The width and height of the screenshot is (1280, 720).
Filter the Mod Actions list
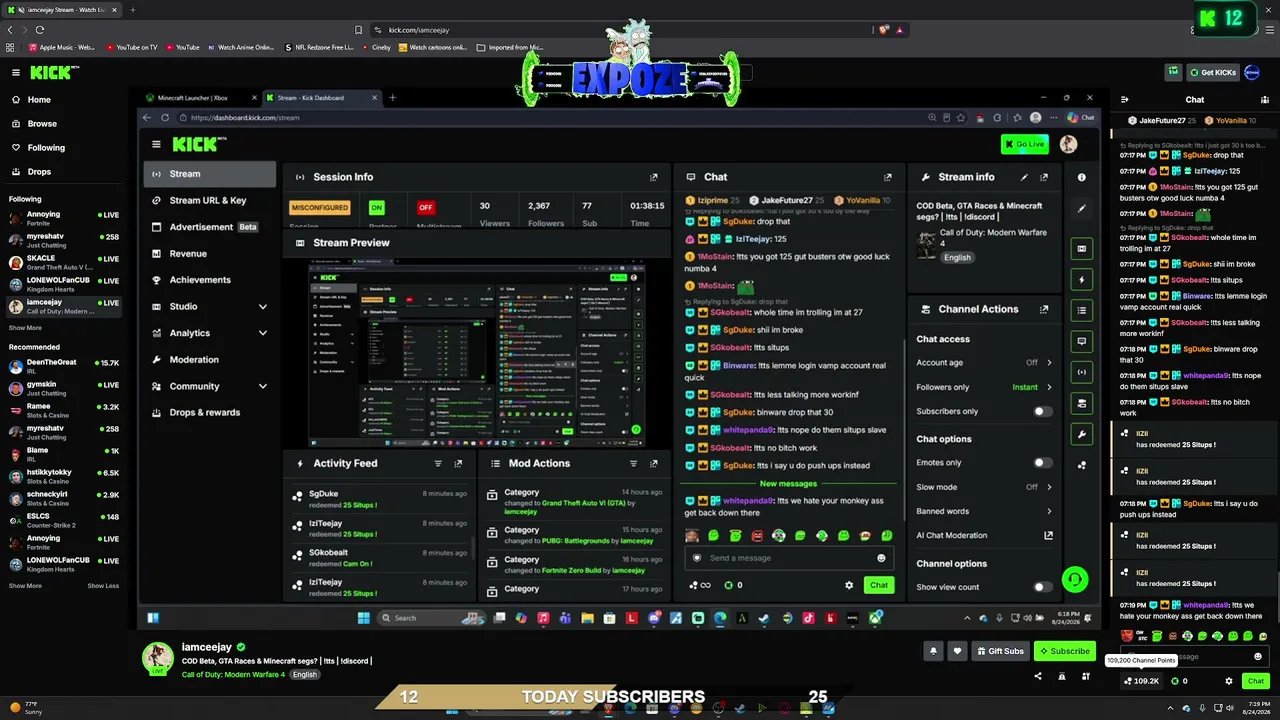633,464
